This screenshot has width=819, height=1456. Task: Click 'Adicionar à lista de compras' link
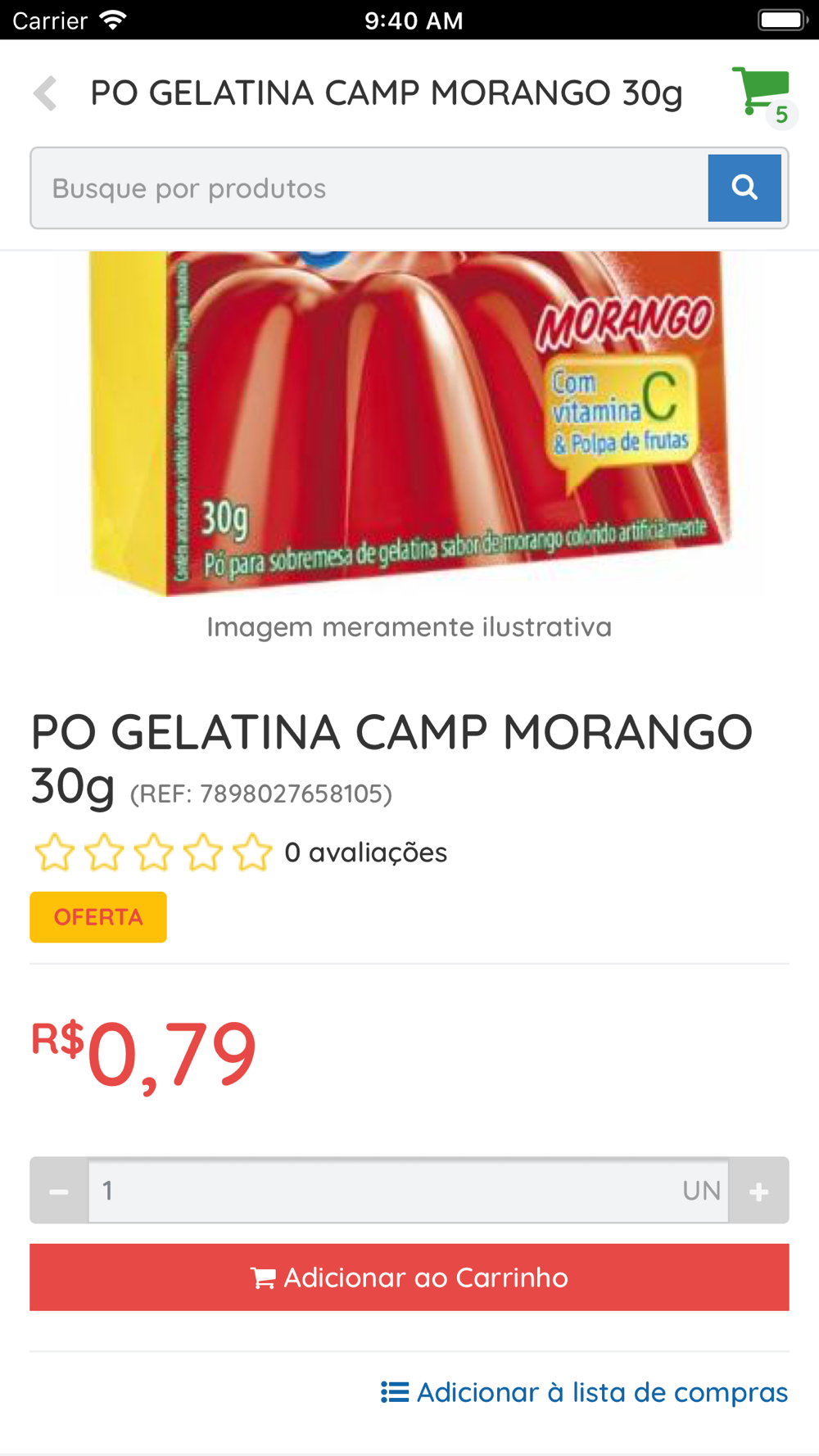pyautogui.click(x=584, y=1392)
